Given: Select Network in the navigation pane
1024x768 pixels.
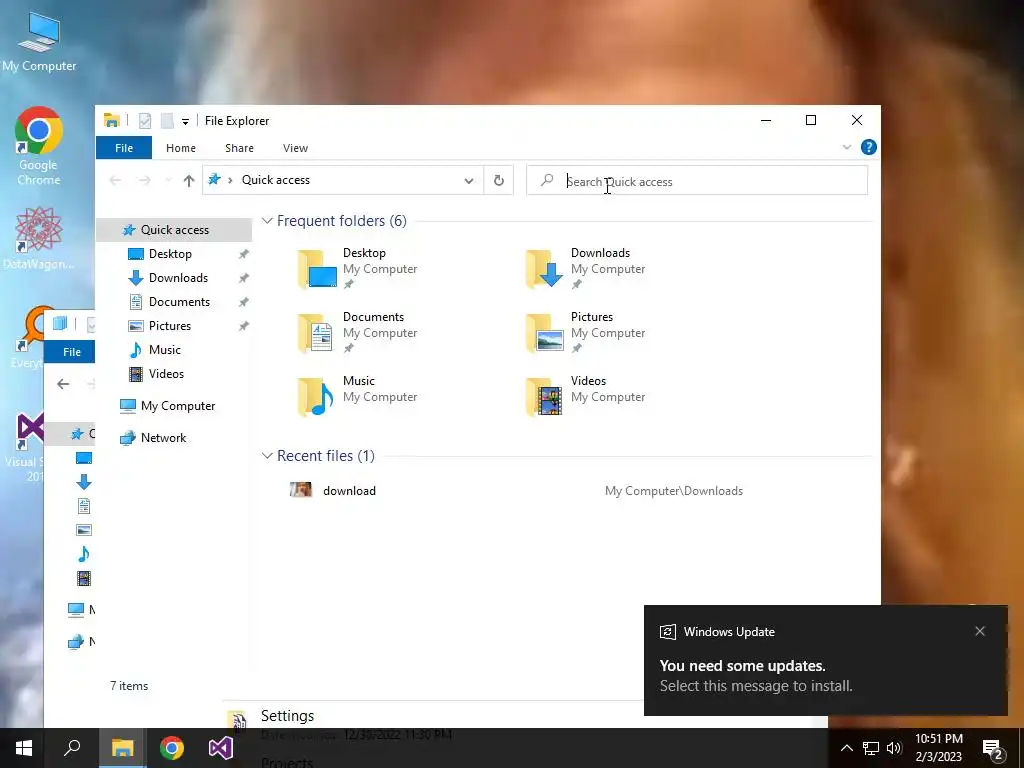Looking at the screenshot, I should [163, 438].
